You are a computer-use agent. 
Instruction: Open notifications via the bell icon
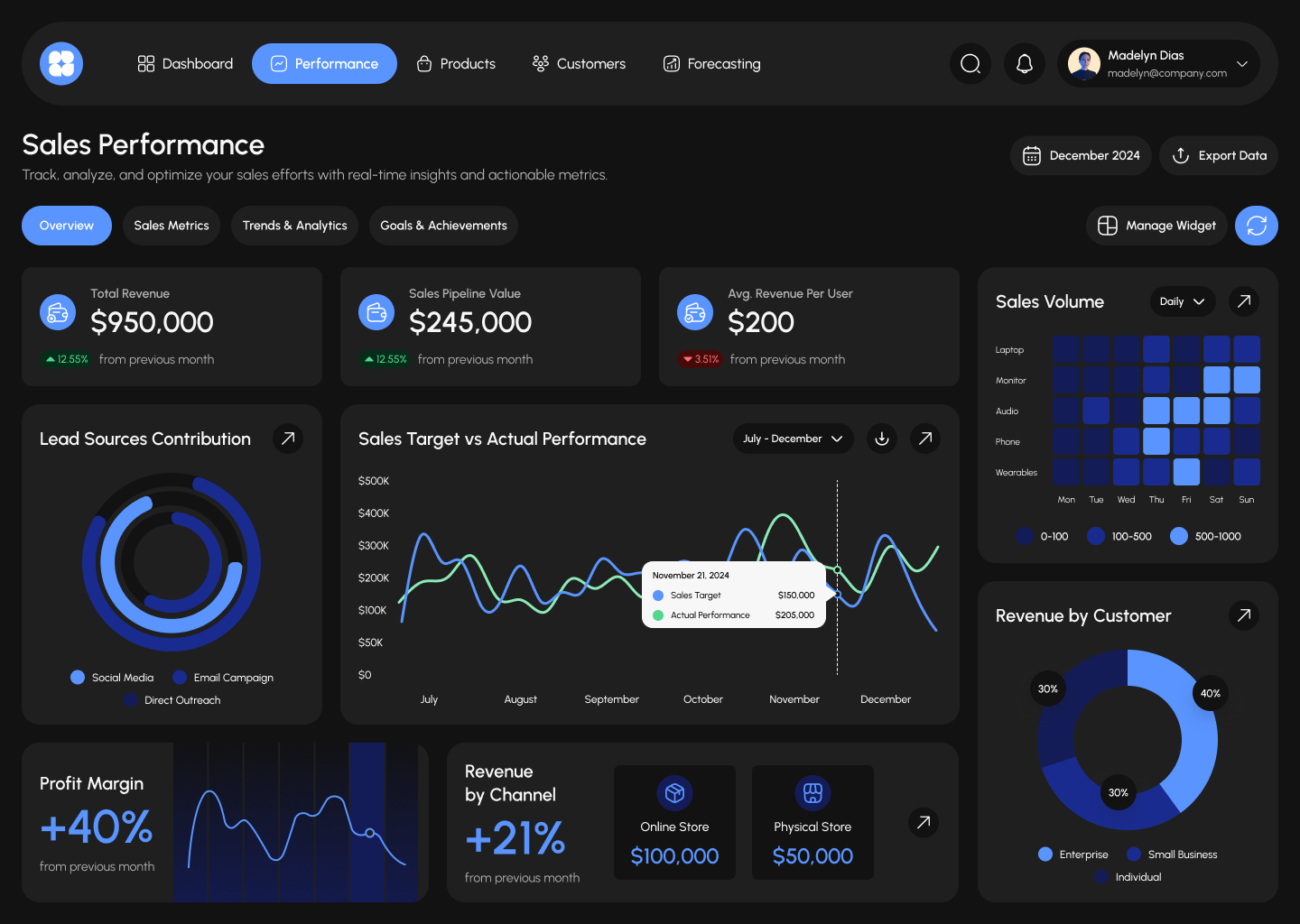click(1025, 63)
